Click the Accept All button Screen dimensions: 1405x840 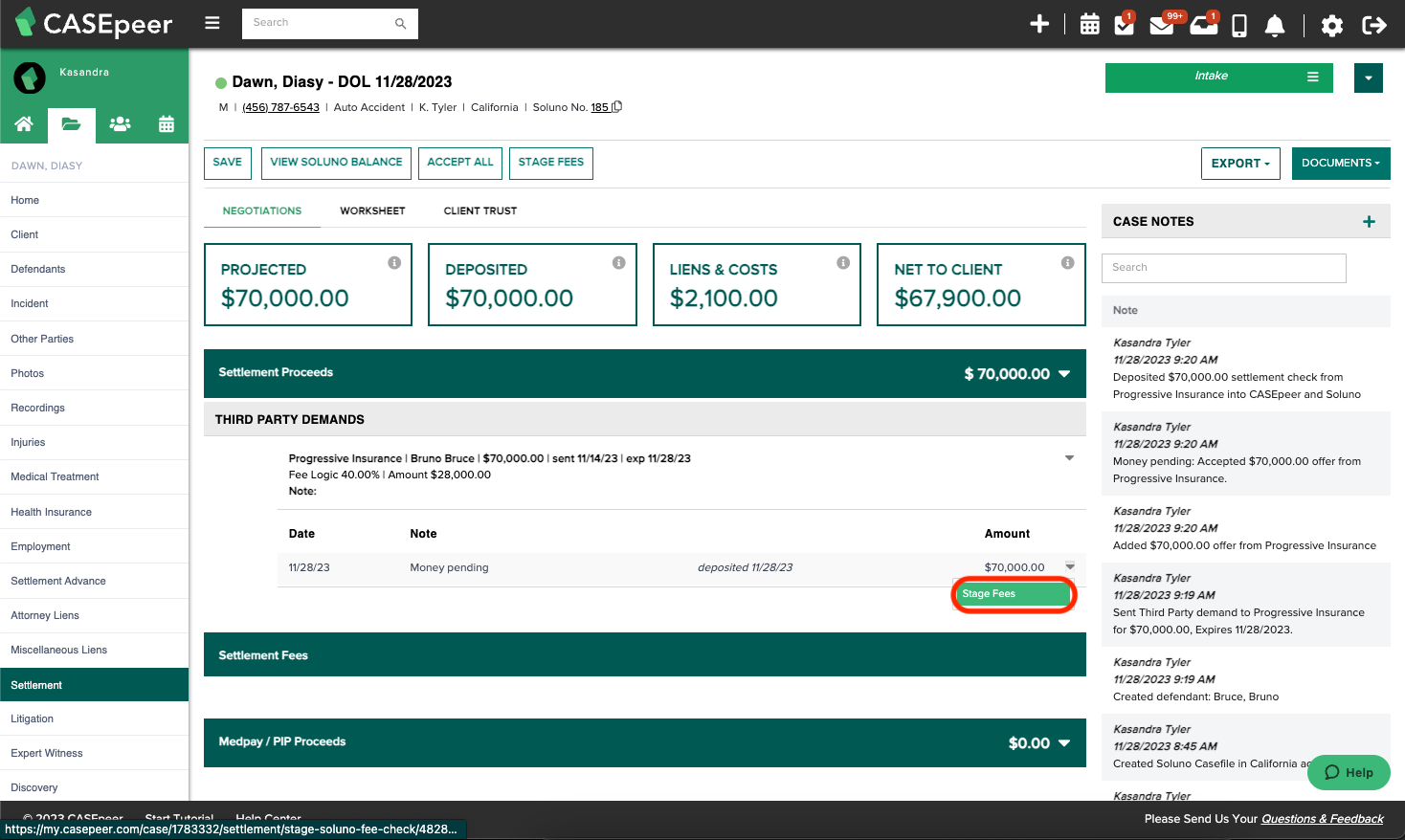click(460, 164)
